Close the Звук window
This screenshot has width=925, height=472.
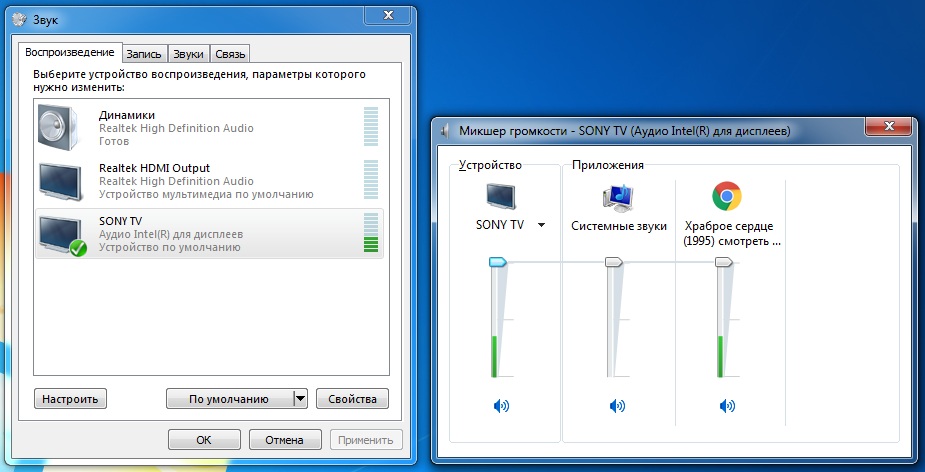tap(388, 15)
